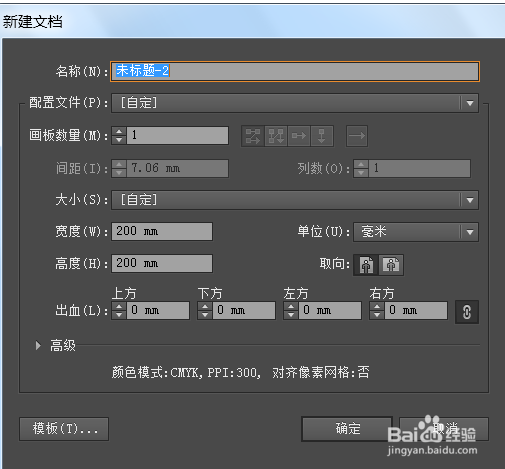Screen dimensions: 505x469
Task: Increase 上方 top bleed value
Action: pos(119,307)
